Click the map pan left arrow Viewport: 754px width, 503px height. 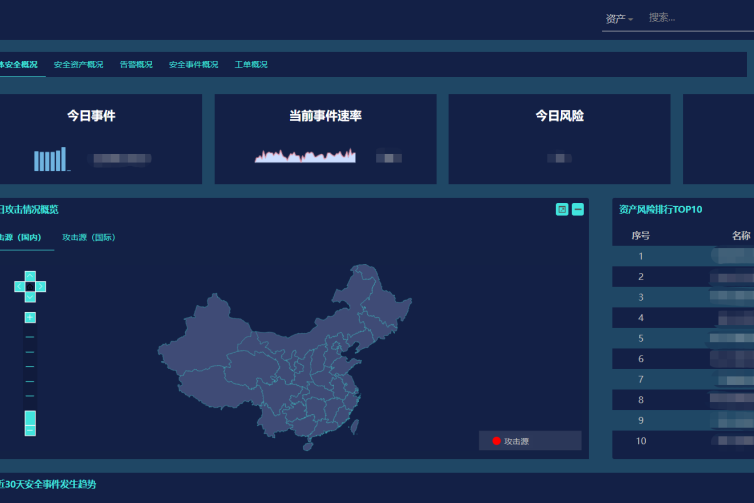(x=19, y=286)
